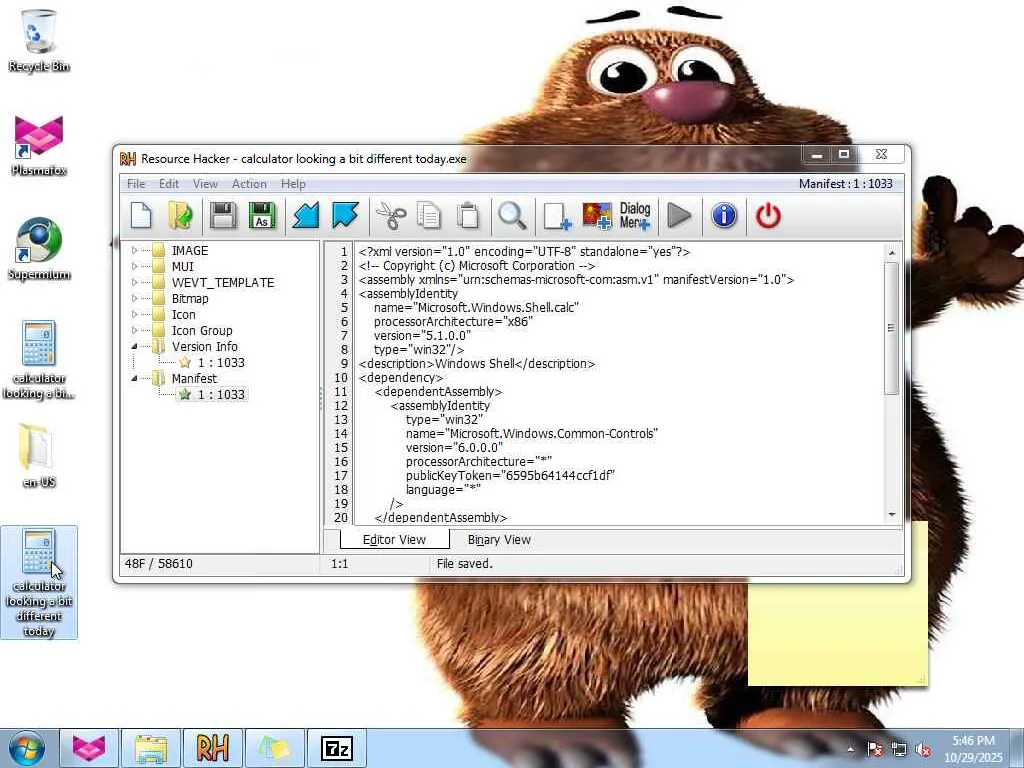The width and height of the screenshot is (1024, 768).
Task: Switch to the Binary View tab
Action: [x=499, y=539]
